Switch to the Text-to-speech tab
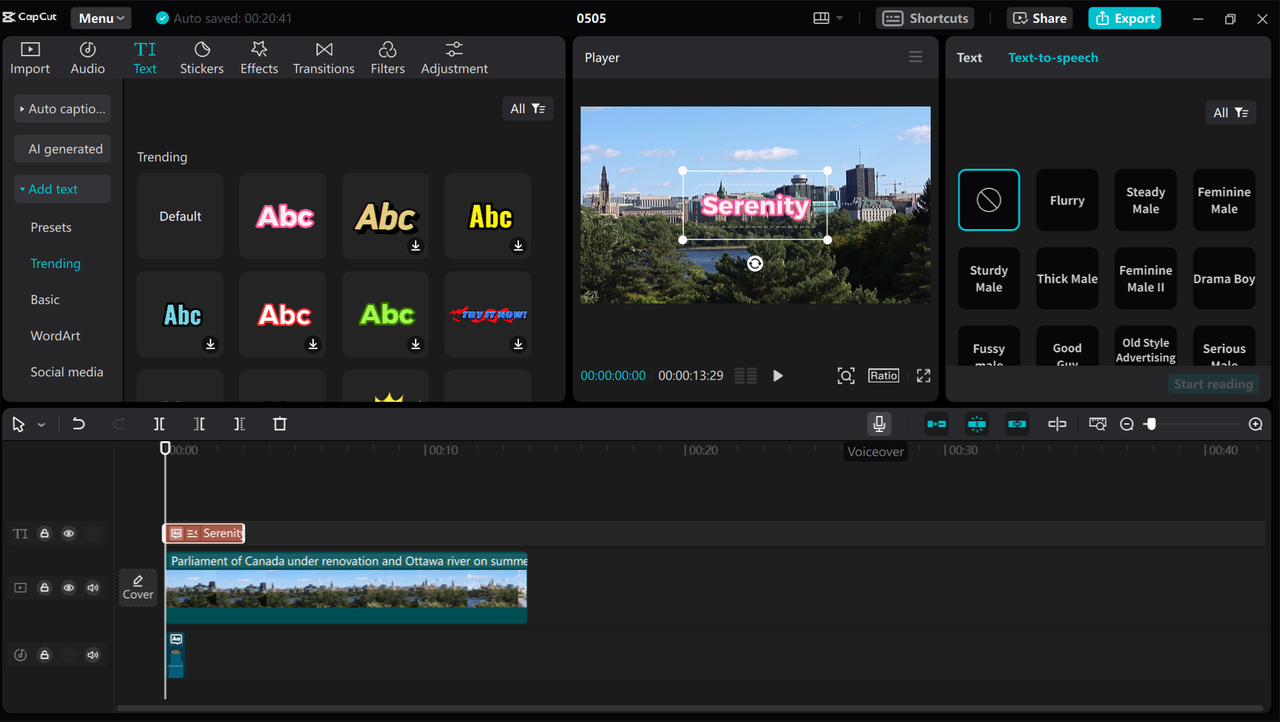1280x722 pixels. (x=1053, y=57)
